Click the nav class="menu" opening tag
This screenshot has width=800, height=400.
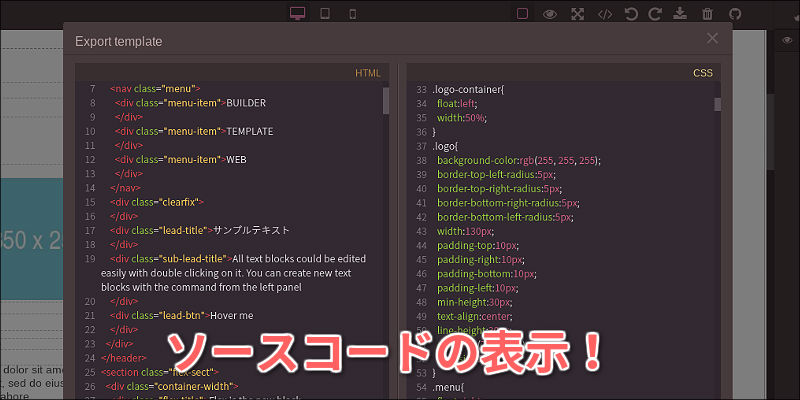(x=155, y=89)
